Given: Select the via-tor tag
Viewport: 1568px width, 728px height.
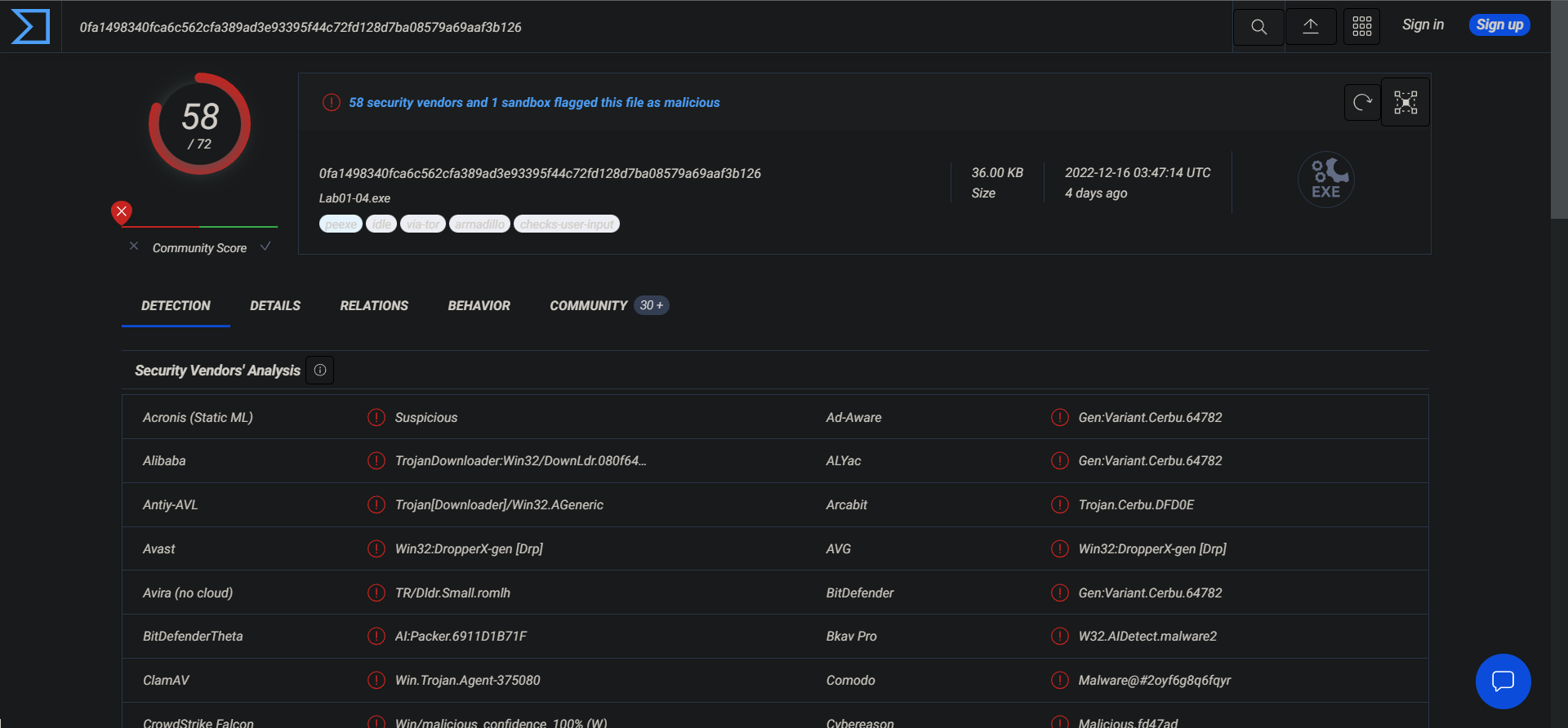Looking at the screenshot, I should 423,224.
